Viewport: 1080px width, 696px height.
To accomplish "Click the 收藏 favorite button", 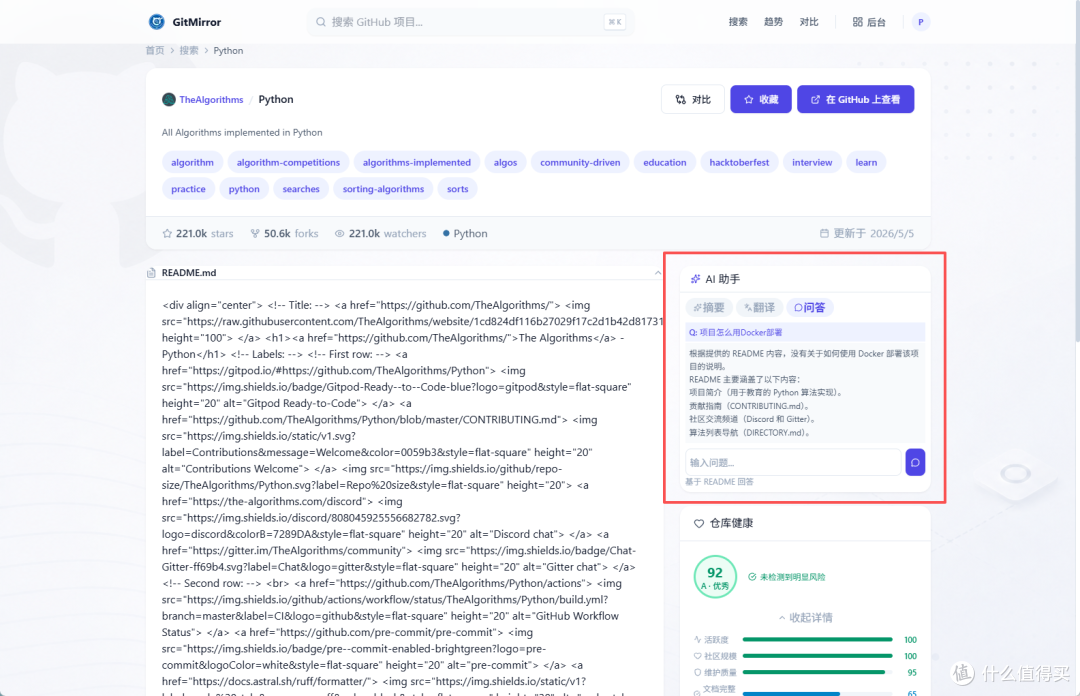I will (x=760, y=99).
